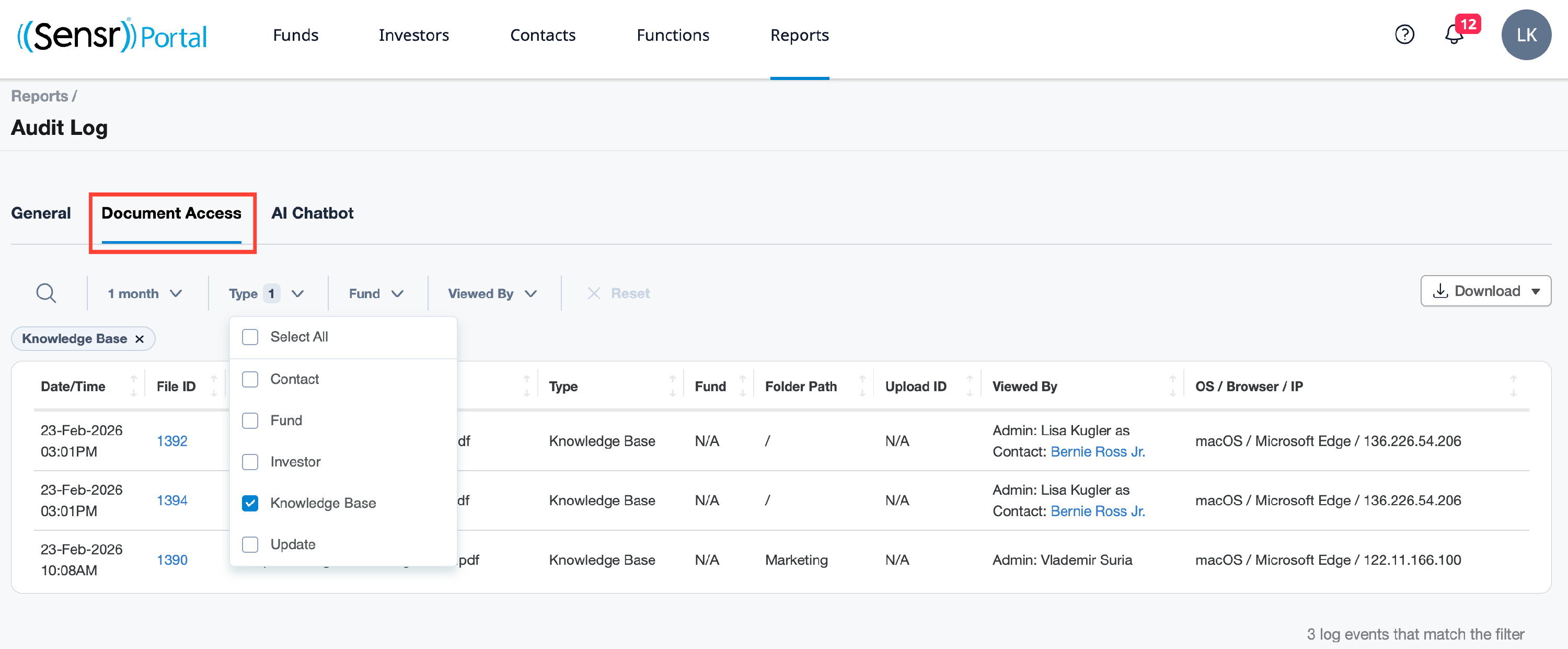Uncheck the Knowledge Base checkbox
This screenshot has height=649, width=1568.
[250, 503]
